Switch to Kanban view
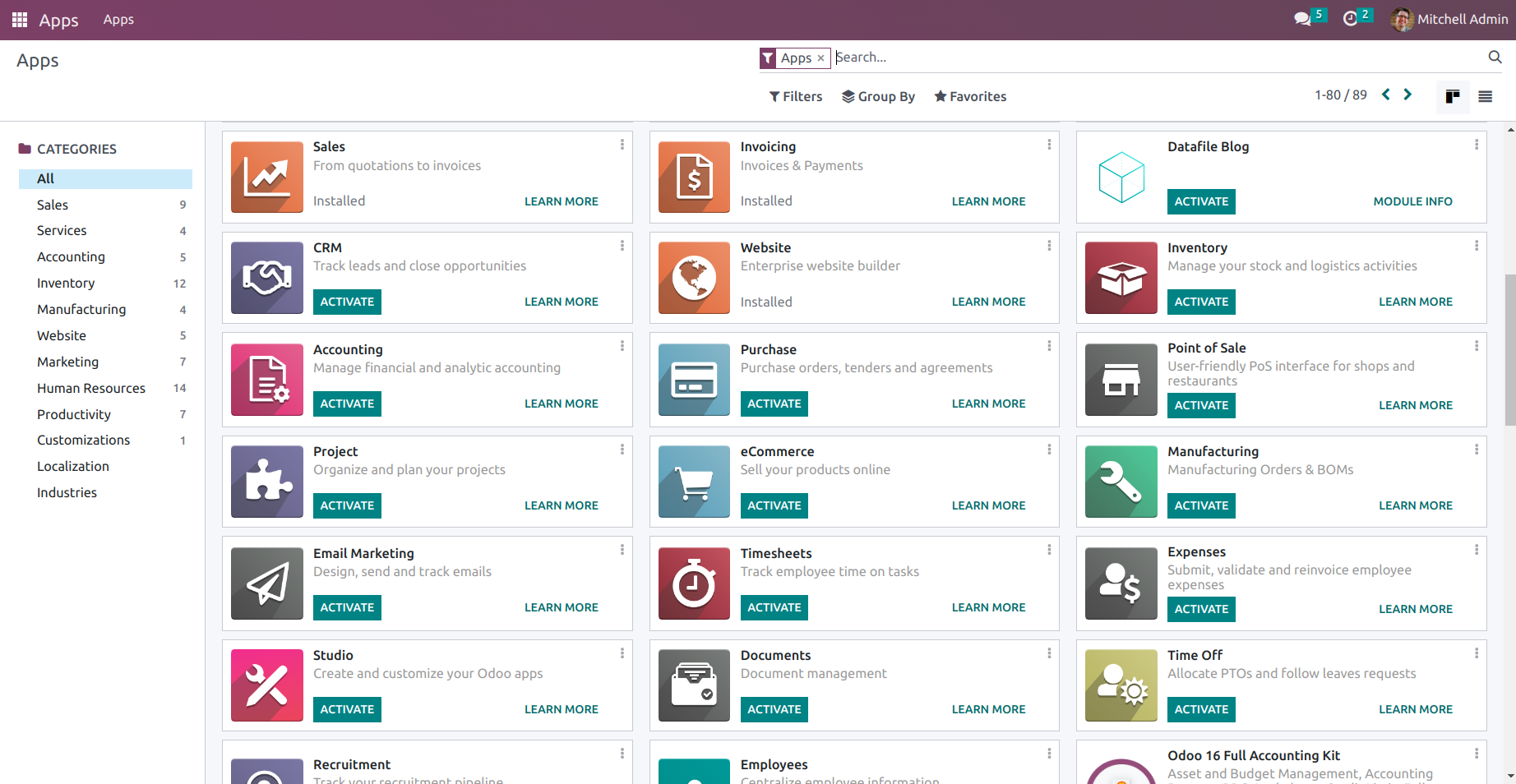Screen dimensions: 1516x784 pyautogui.click(x=1453, y=96)
